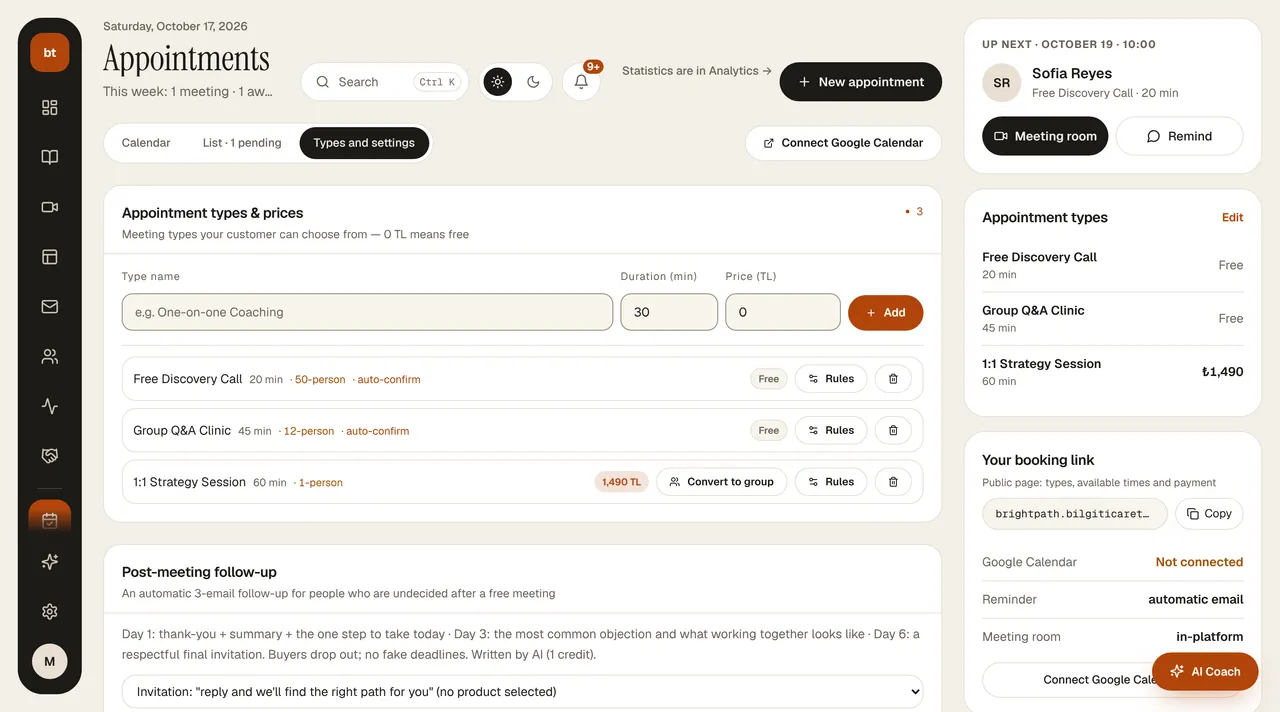Open Rules for 1:1 Strategy Session
This screenshot has height=712, width=1280.
click(x=832, y=482)
